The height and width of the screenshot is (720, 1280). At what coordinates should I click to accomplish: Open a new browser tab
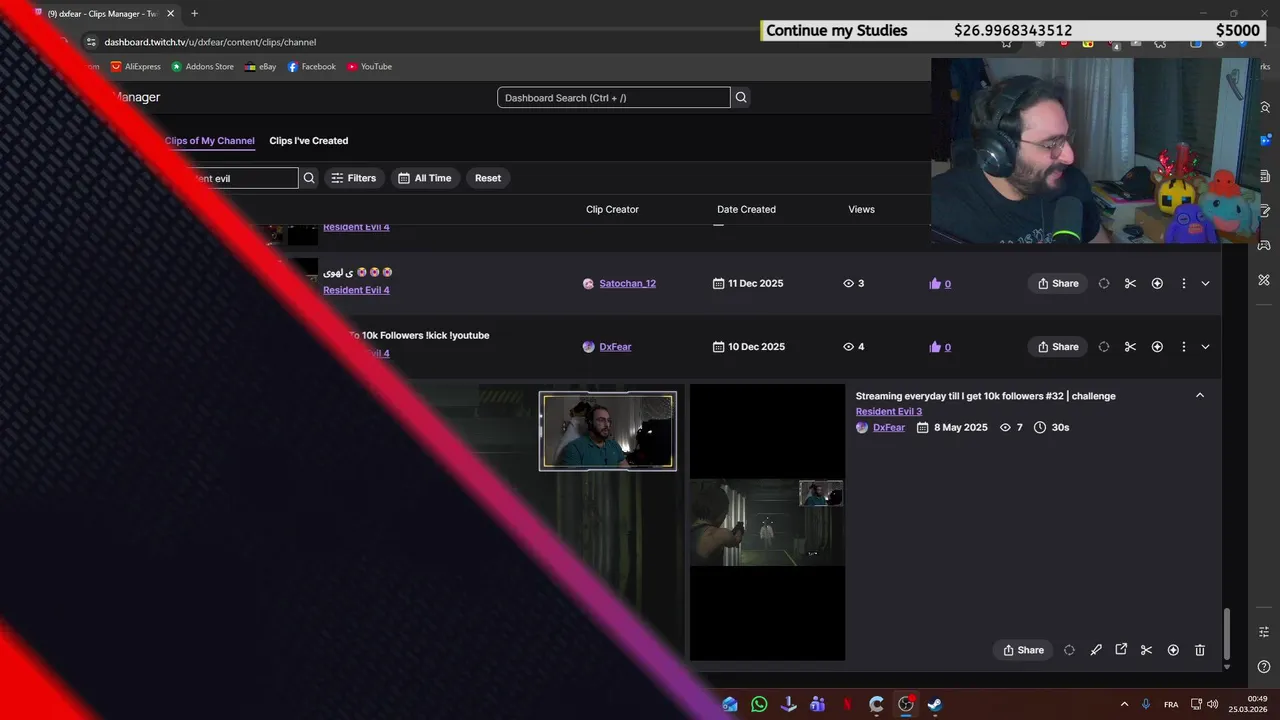[x=194, y=14]
